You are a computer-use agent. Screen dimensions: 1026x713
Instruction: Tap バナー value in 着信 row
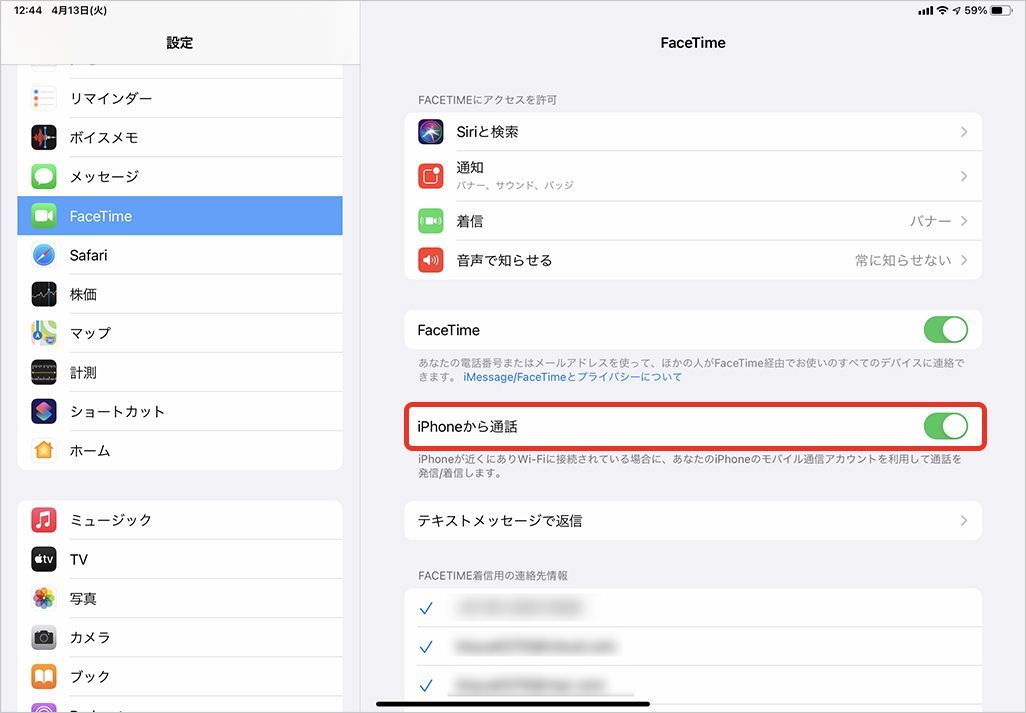[x=930, y=221]
